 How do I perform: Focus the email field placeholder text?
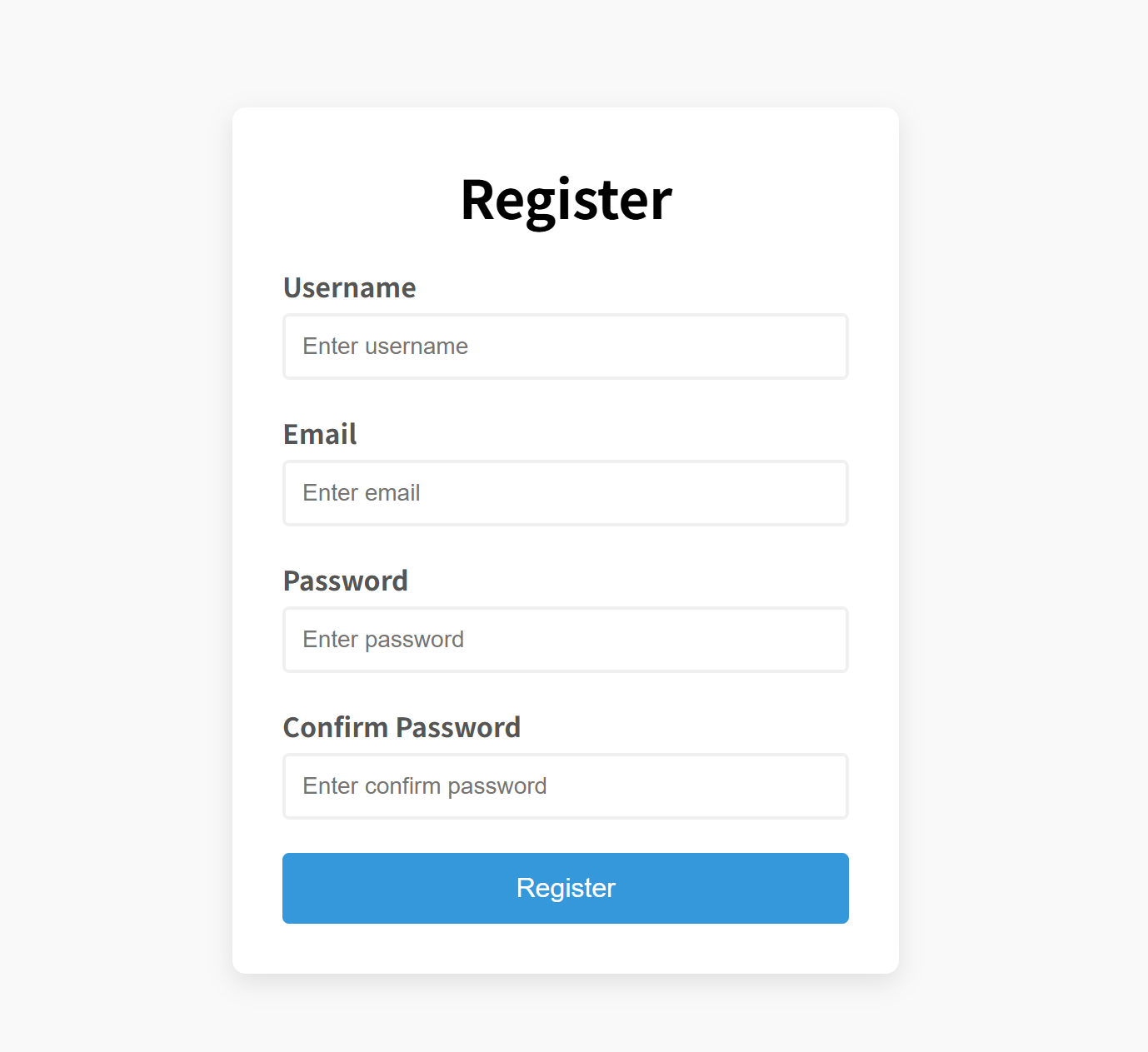coord(362,493)
